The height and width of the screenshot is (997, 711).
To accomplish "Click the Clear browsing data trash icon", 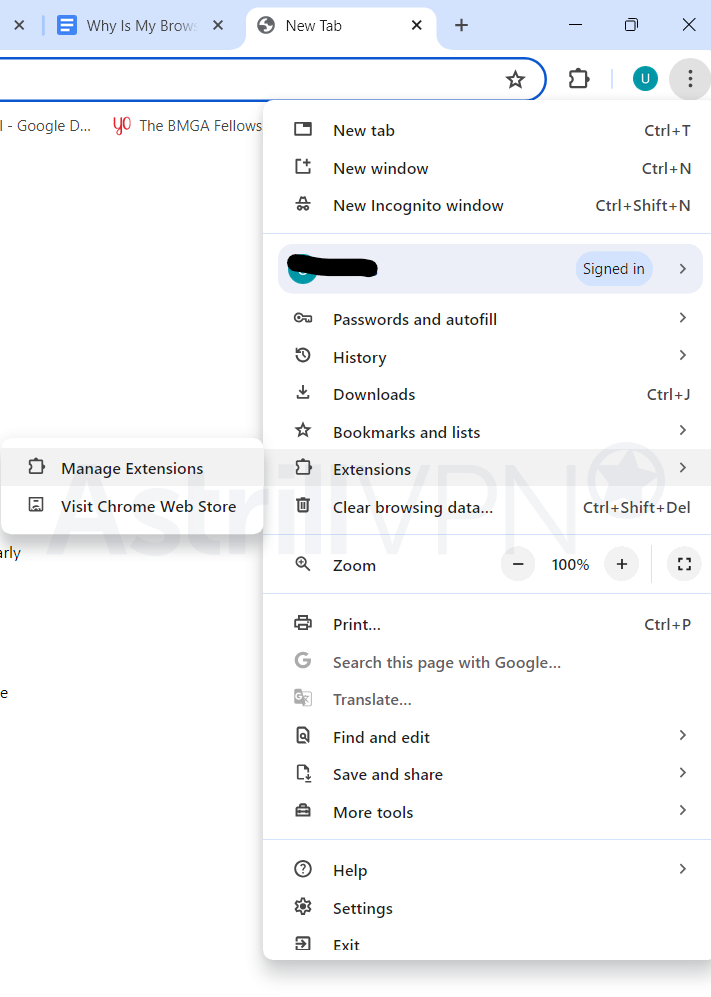I will pos(302,506).
